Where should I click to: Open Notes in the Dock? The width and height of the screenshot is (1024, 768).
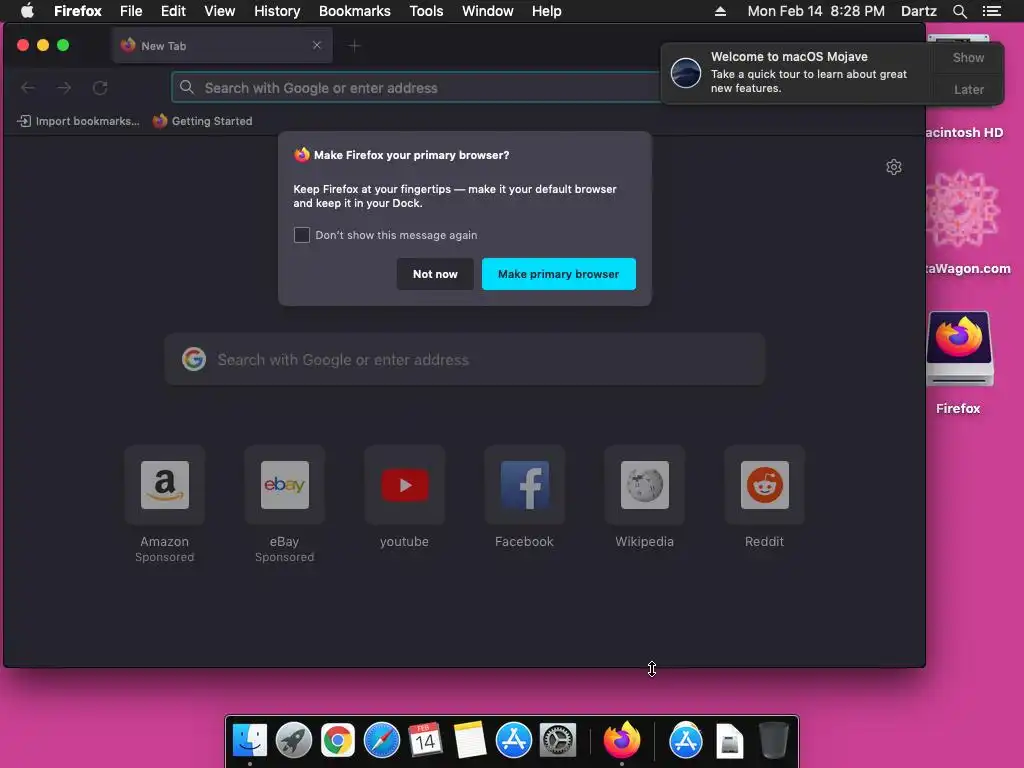[470, 741]
